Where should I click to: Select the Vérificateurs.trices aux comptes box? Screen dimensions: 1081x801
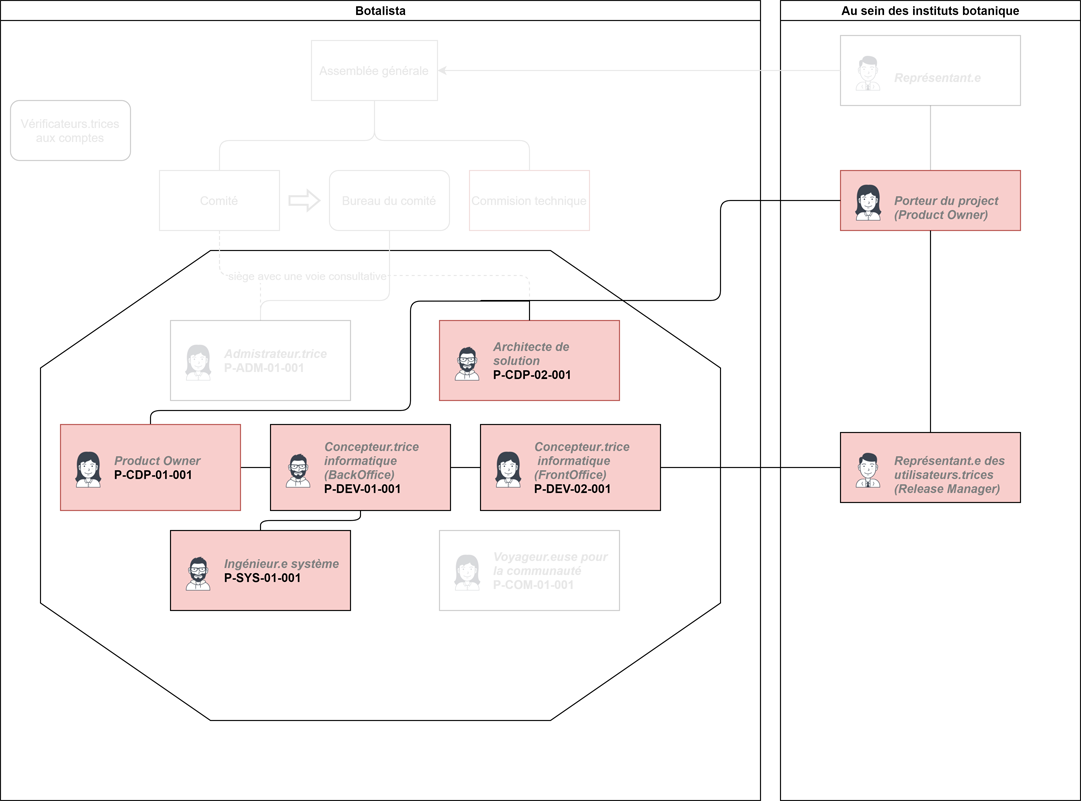click(x=70, y=130)
